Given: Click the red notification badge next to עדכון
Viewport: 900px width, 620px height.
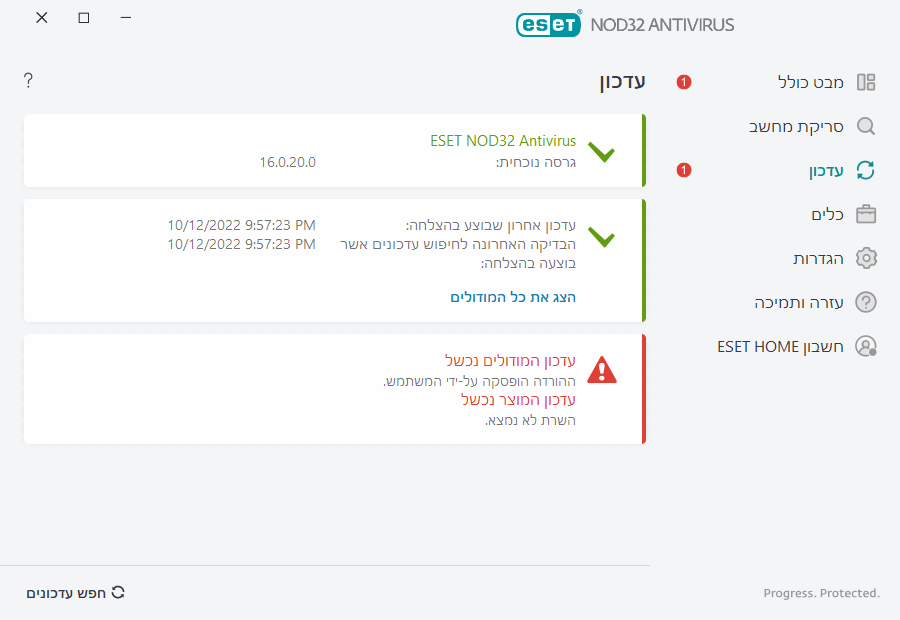Looking at the screenshot, I should [683, 170].
